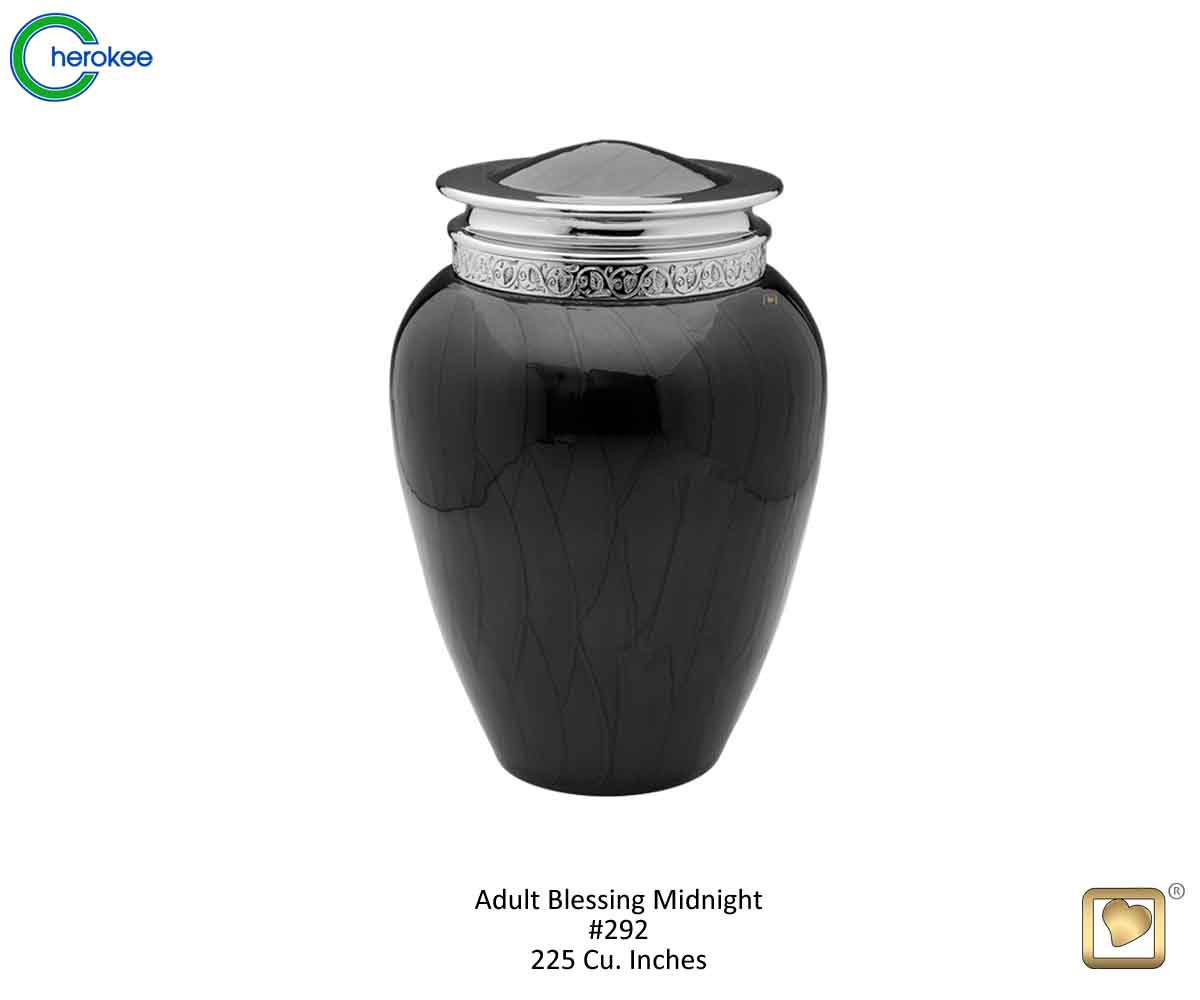Screen dimensions: 1200x1000
Task: Click the '225 Cu. Inches' capacity text
Action: 618,960
